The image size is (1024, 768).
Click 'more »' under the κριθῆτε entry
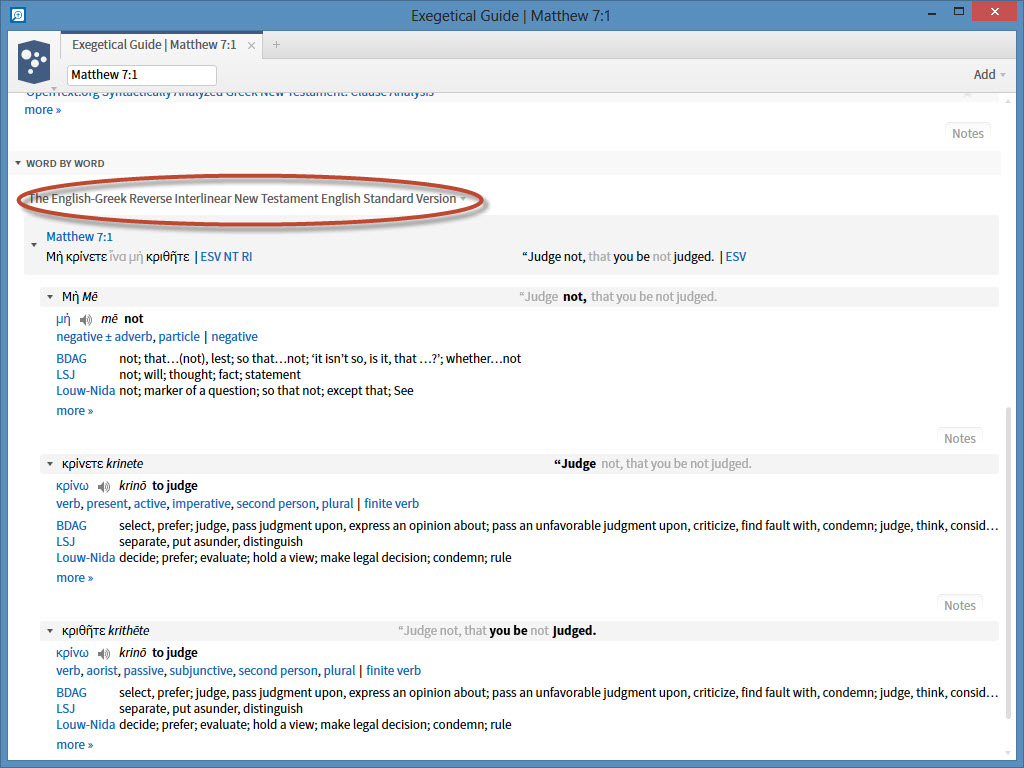(74, 745)
